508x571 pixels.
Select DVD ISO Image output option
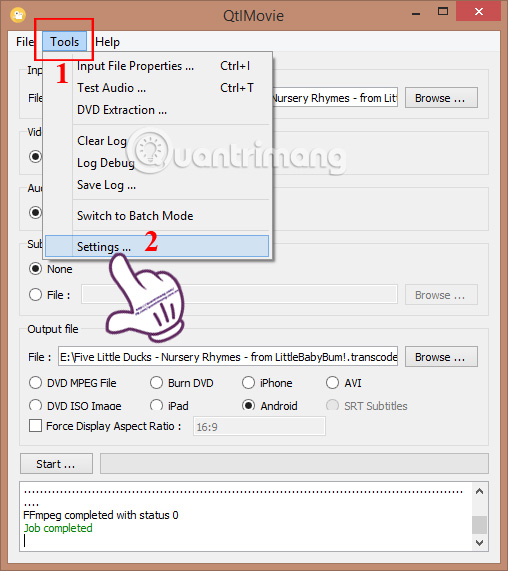(x=35, y=405)
